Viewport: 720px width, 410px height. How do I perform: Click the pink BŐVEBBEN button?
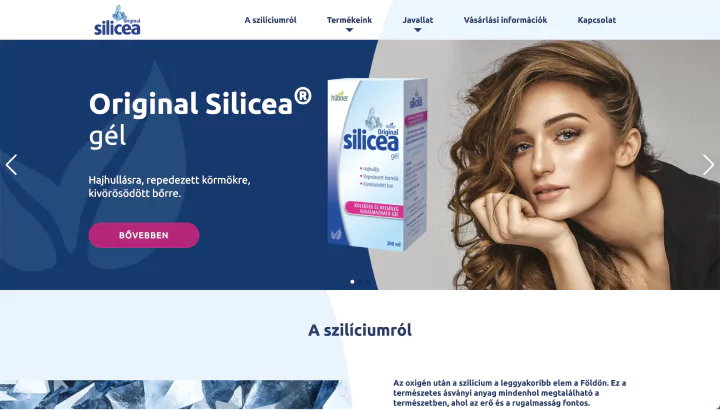[144, 235]
